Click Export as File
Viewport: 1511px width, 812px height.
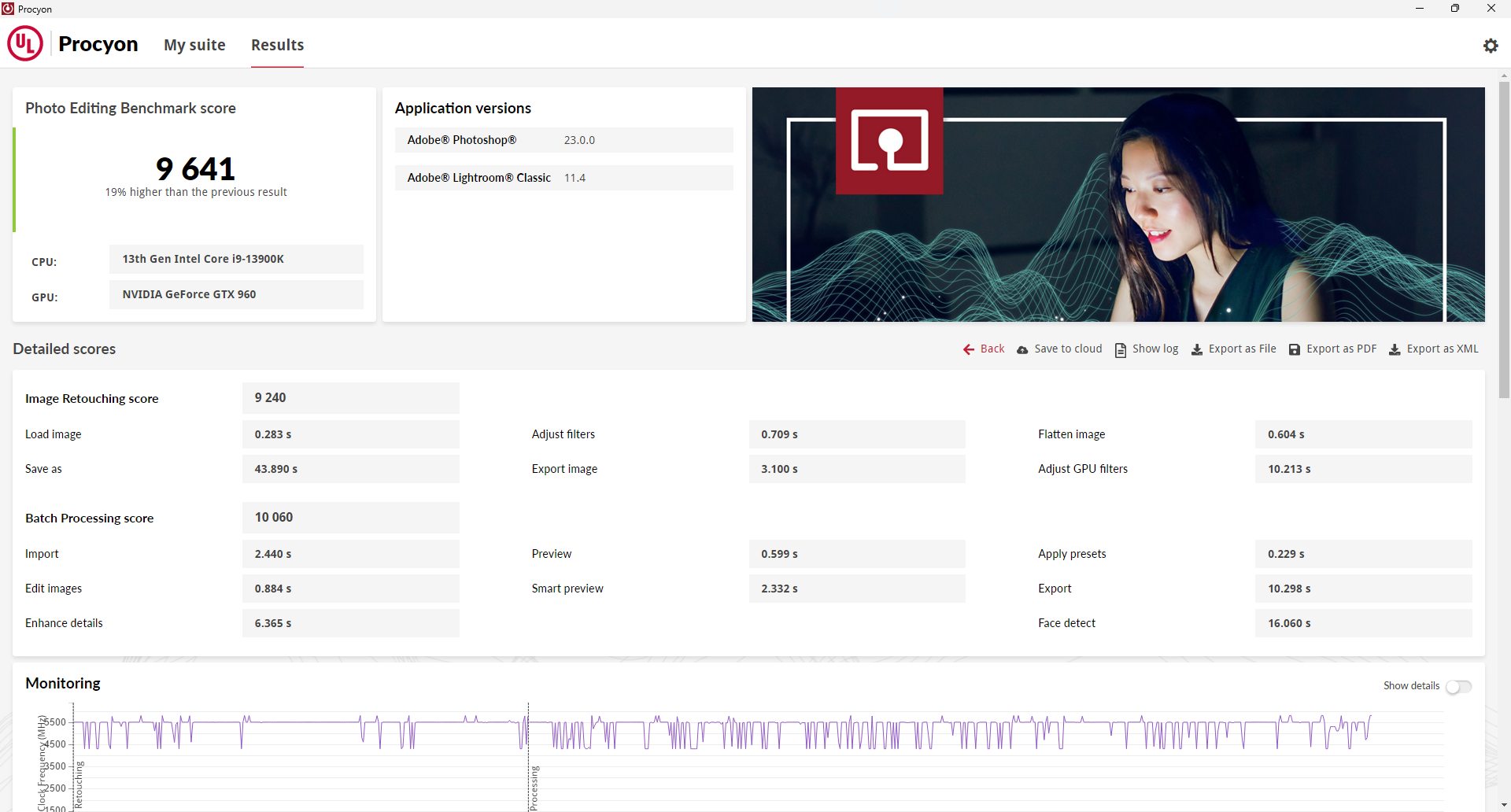pos(1243,349)
